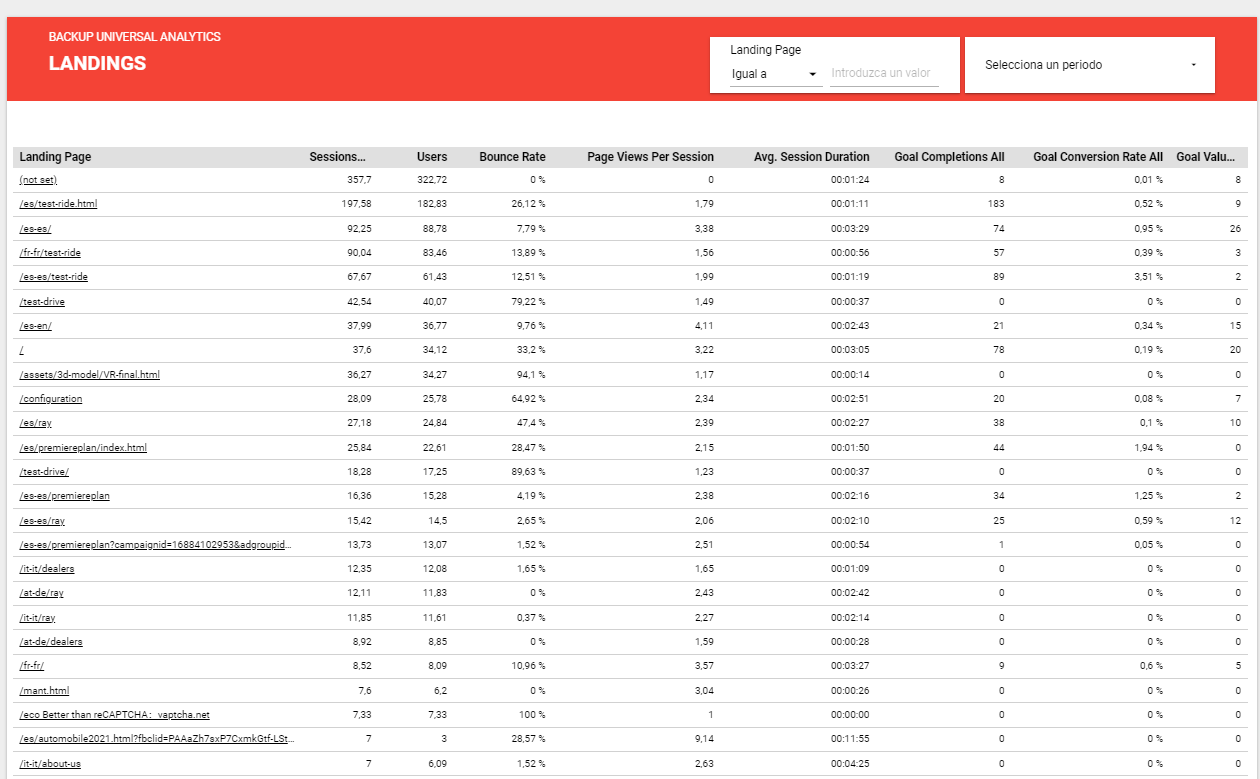1260x779 pixels.
Task: Open the /test-drive/ link with trailing slash
Action: 44,472
